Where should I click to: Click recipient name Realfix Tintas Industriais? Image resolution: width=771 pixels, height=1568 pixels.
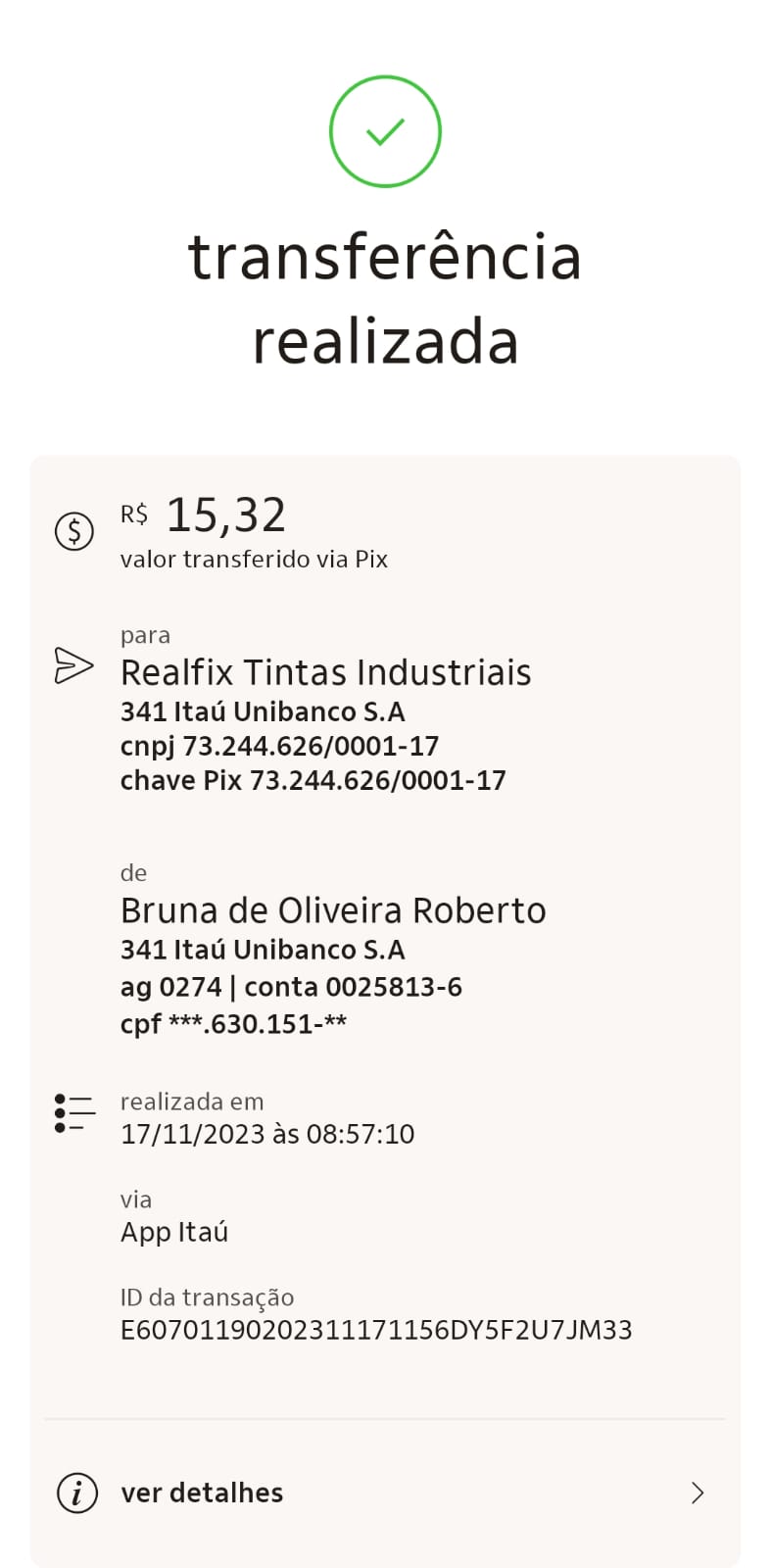(325, 672)
